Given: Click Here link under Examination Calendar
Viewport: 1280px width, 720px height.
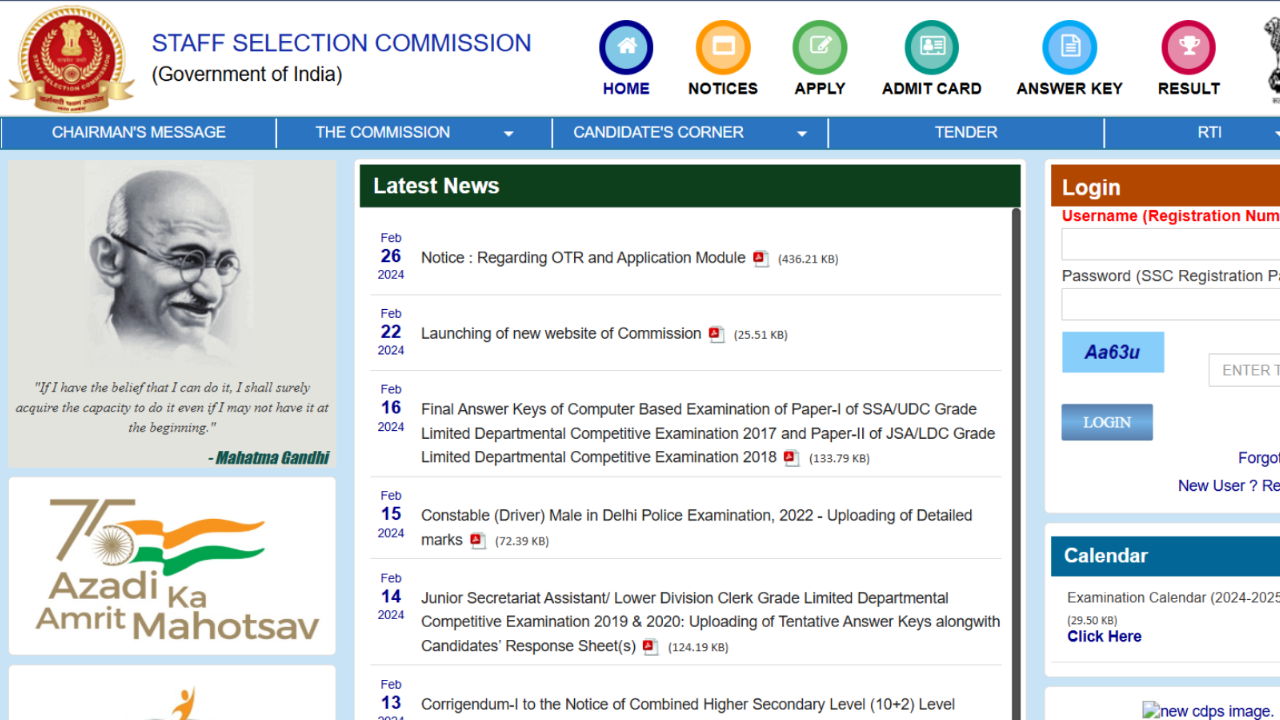Looking at the screenshot, I should 1104,636.
